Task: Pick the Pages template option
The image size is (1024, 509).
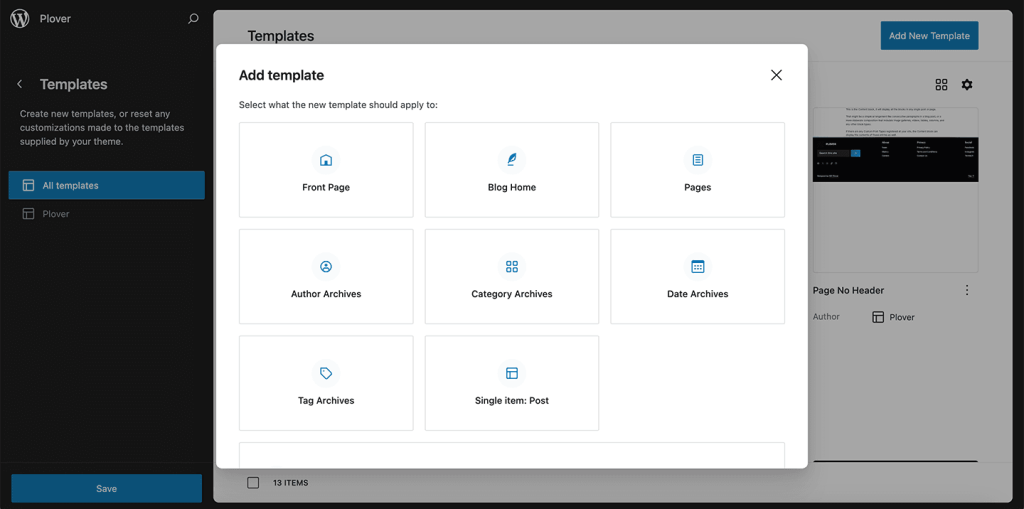Action: point(697,170)
